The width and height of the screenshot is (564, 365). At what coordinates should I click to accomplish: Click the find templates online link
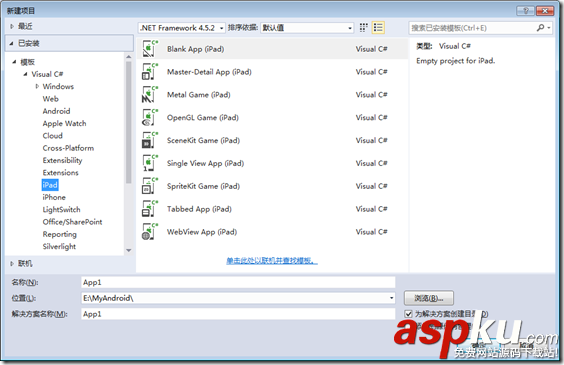coord(272,260)
